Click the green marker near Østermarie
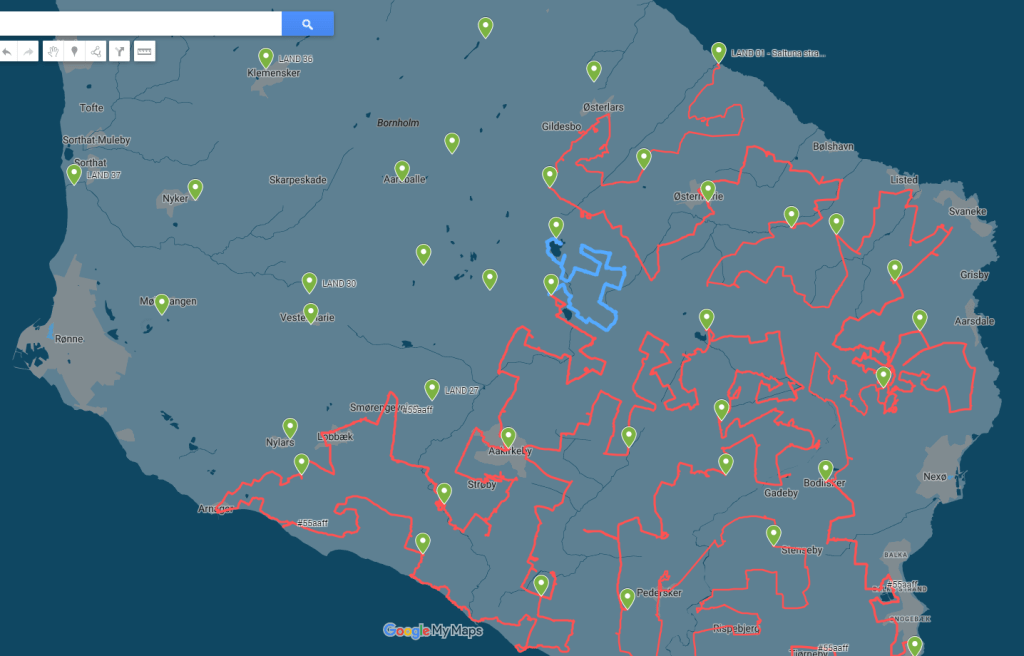The image size is (1024, 656). pos(708,189)
